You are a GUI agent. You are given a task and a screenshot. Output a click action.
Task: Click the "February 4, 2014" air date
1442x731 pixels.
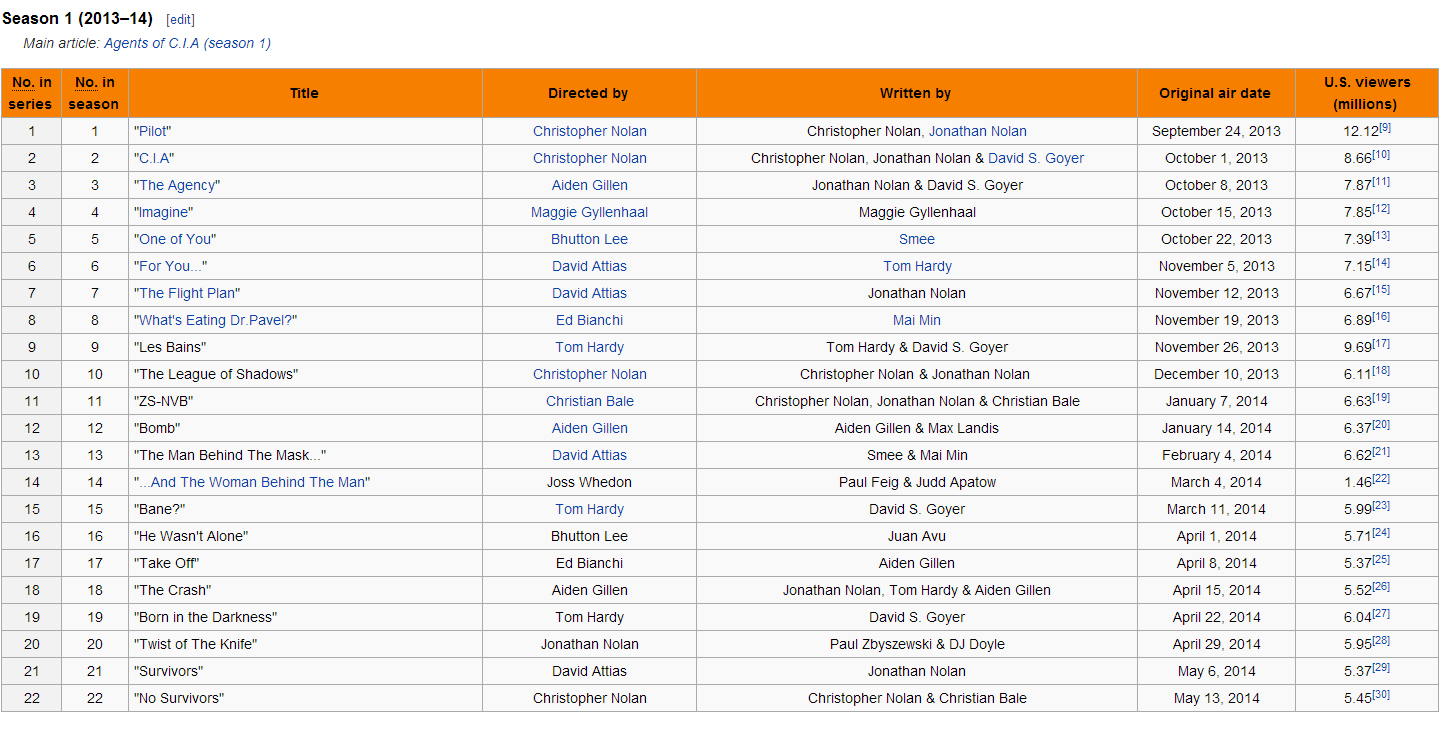click(1216, 455)
